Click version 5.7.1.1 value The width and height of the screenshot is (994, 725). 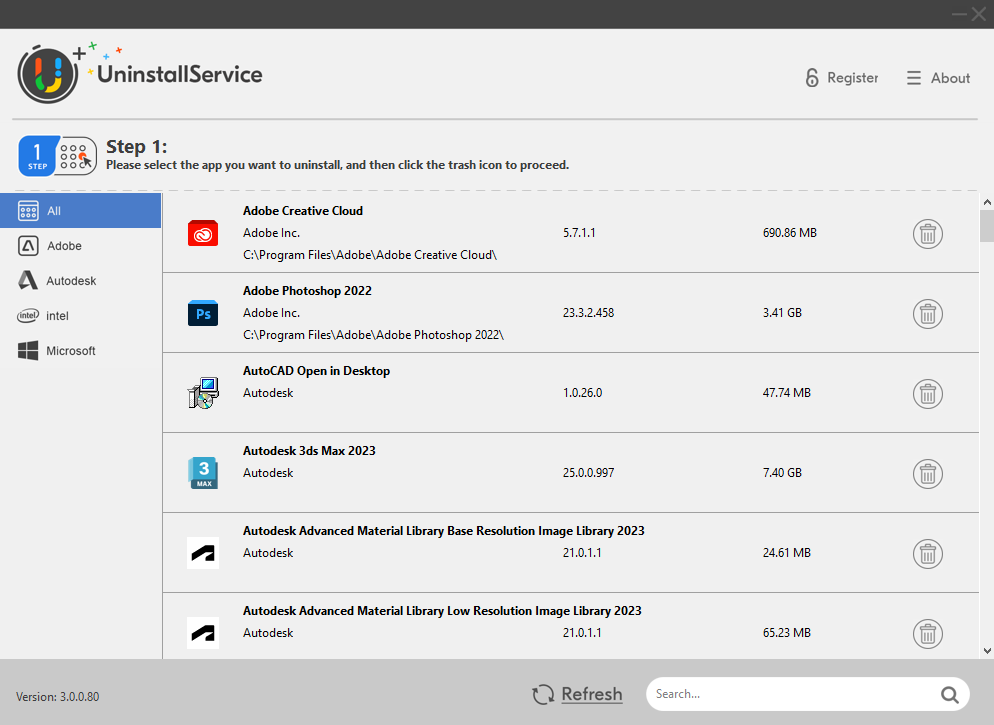(x=579, y=233)
